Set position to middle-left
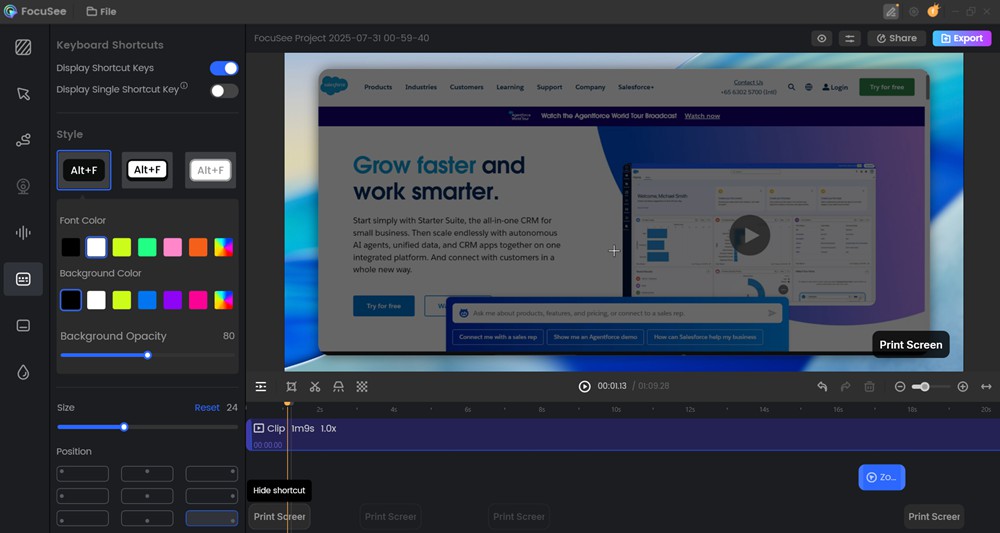 83,496
